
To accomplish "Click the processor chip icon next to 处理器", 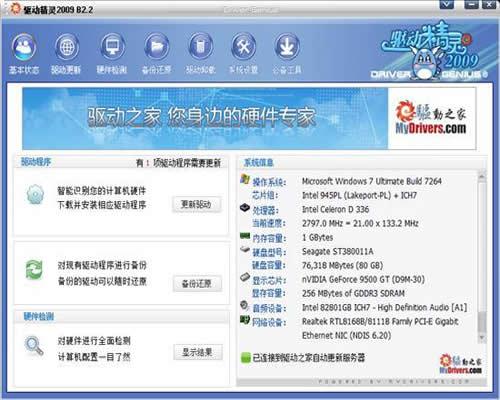I will (245, 208).
